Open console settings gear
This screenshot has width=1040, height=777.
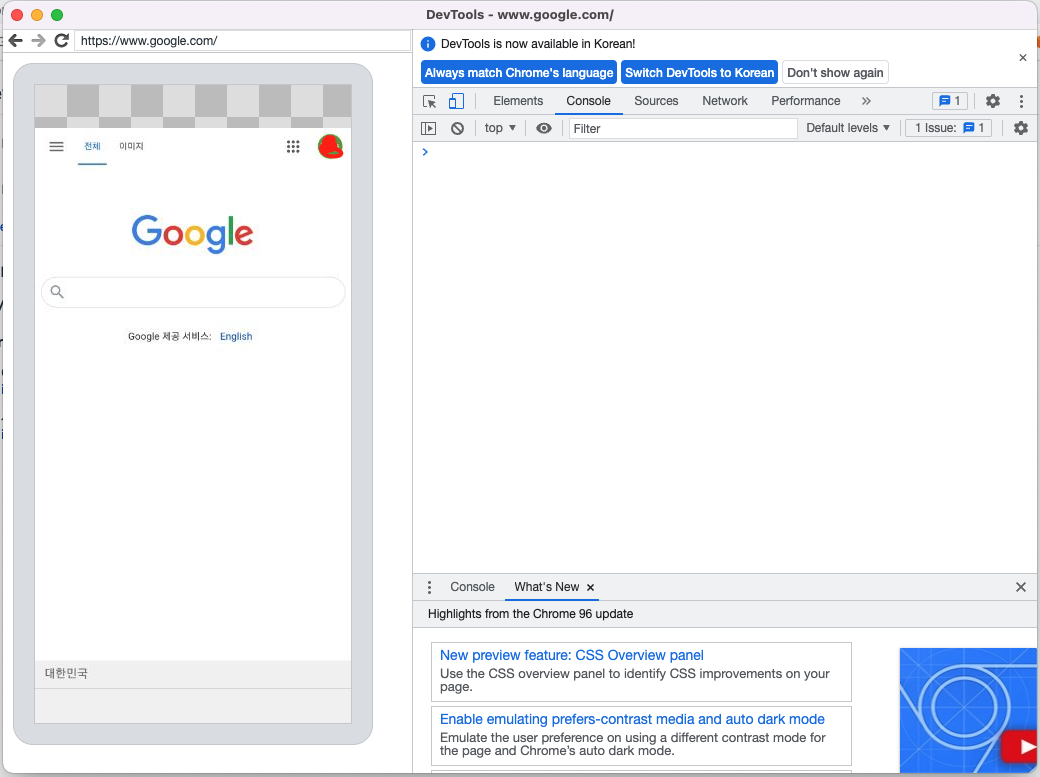pos(1021,128)
